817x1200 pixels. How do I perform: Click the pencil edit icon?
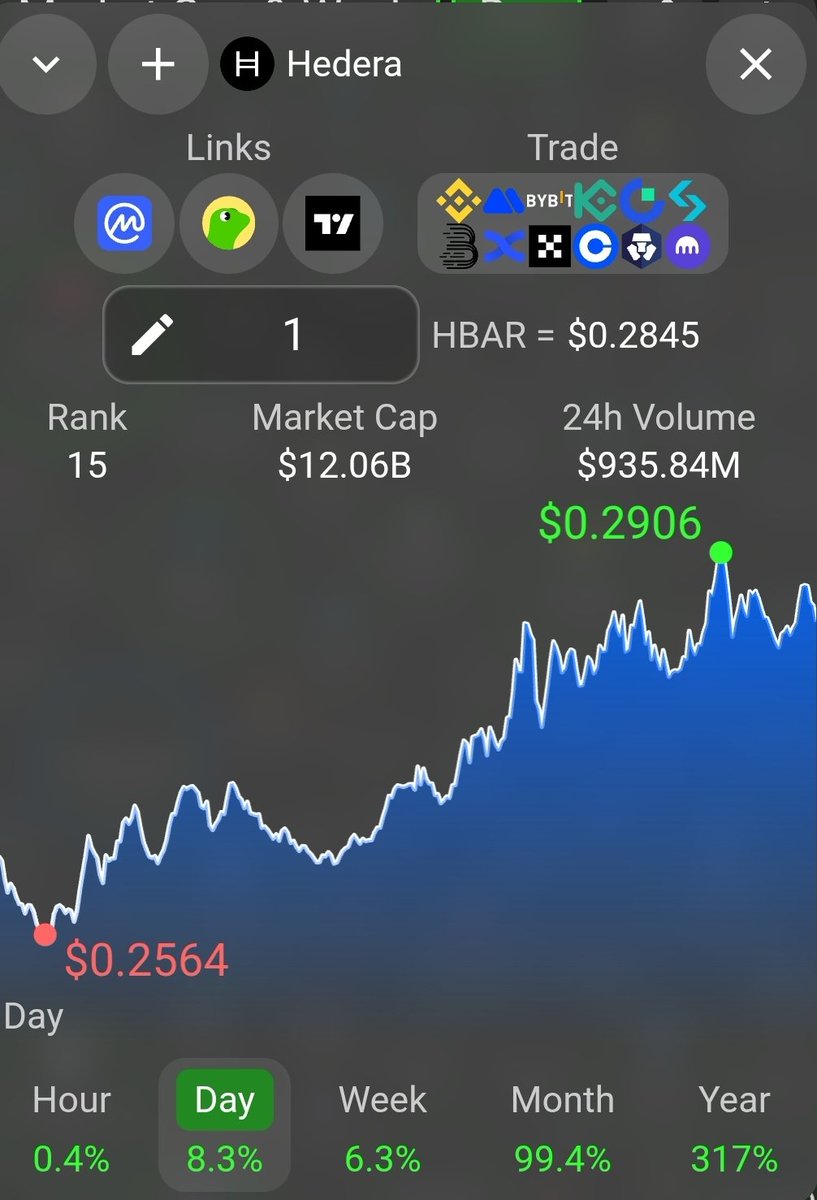click(152, 334)
